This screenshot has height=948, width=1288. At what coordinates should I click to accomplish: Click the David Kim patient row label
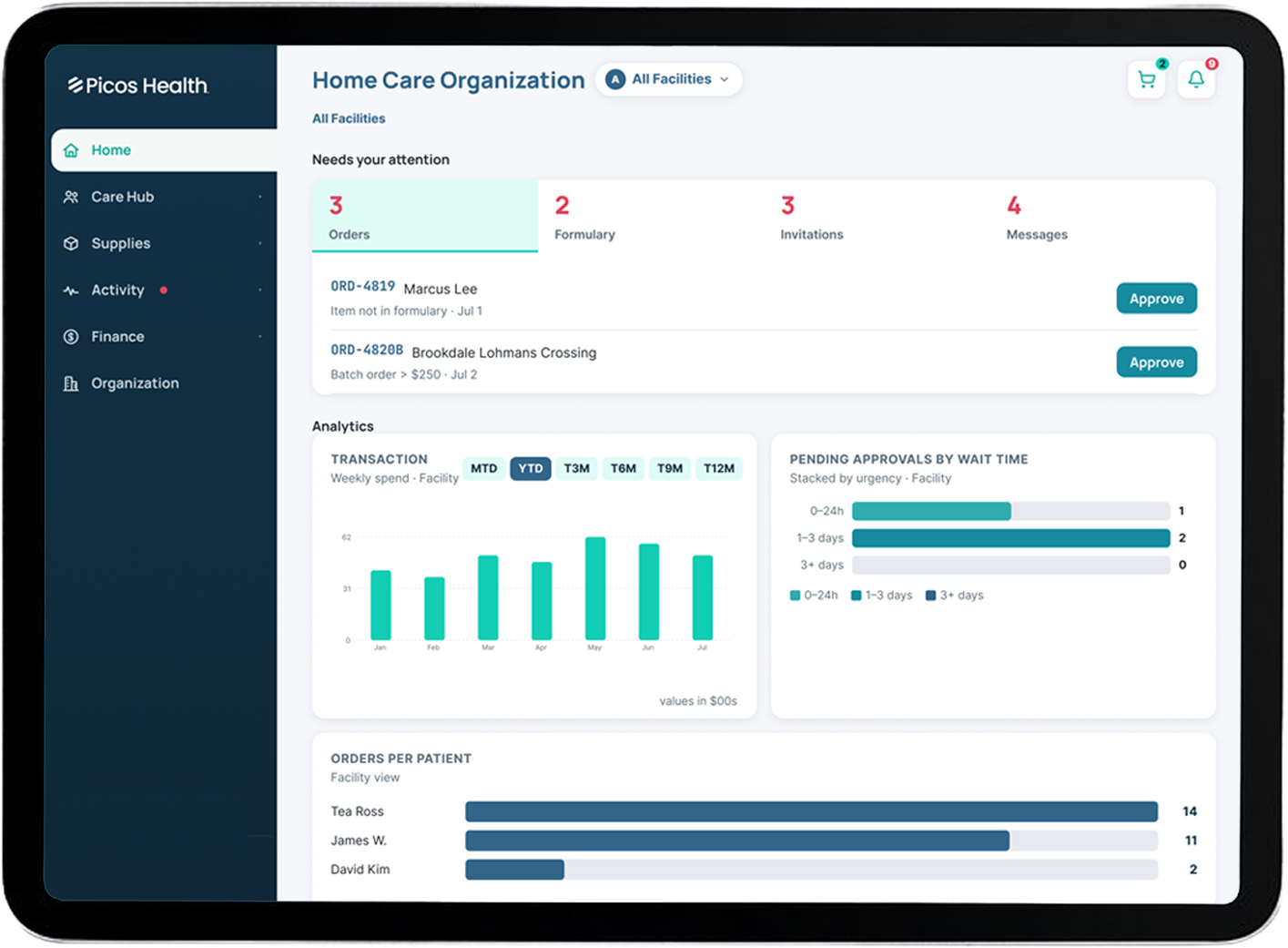pos(360,870)
